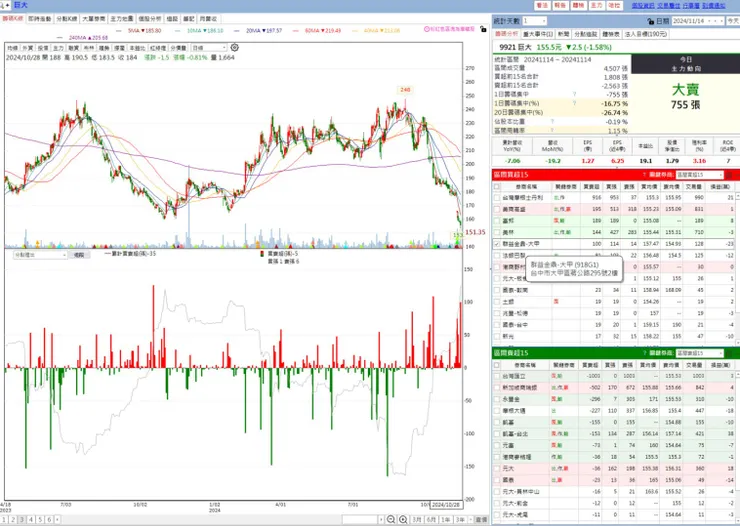Select the 1年 range button
The height and width of the screenshot is (526, 740).
[446, 519]
